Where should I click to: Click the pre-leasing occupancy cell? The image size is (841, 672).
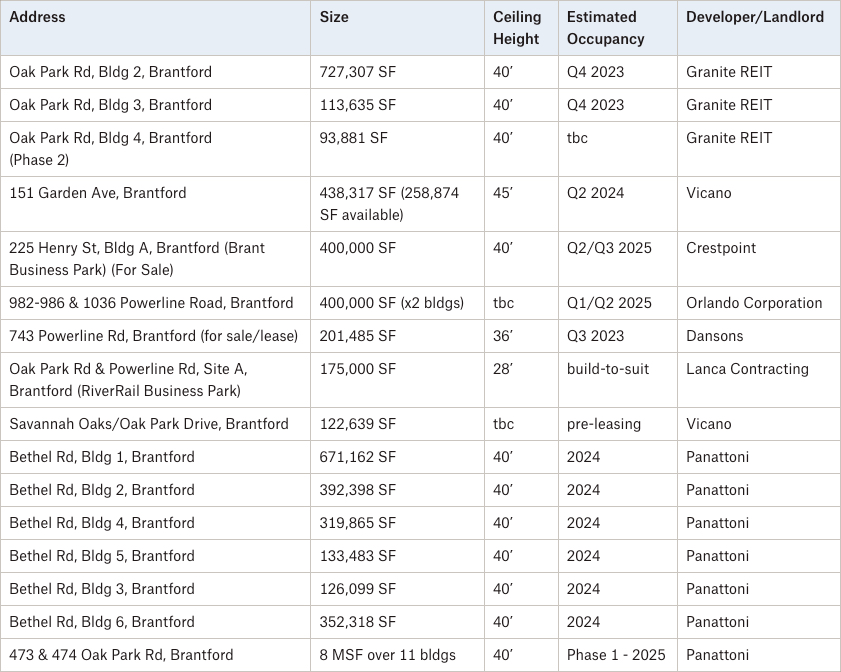click(x=604, y=424)
